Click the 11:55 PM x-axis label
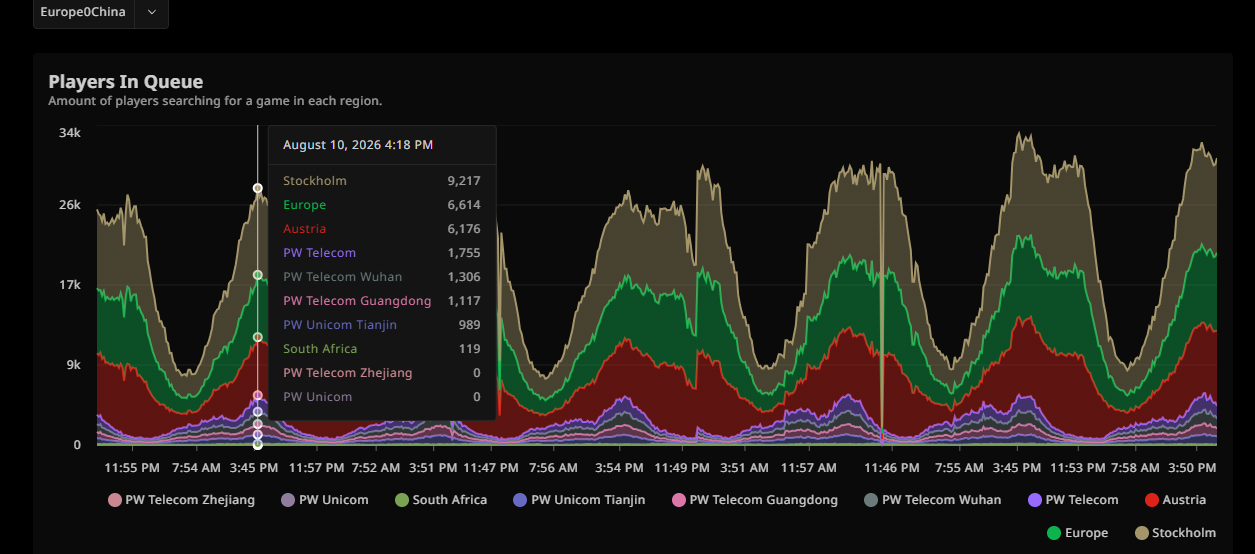 [x=132, y=468]
